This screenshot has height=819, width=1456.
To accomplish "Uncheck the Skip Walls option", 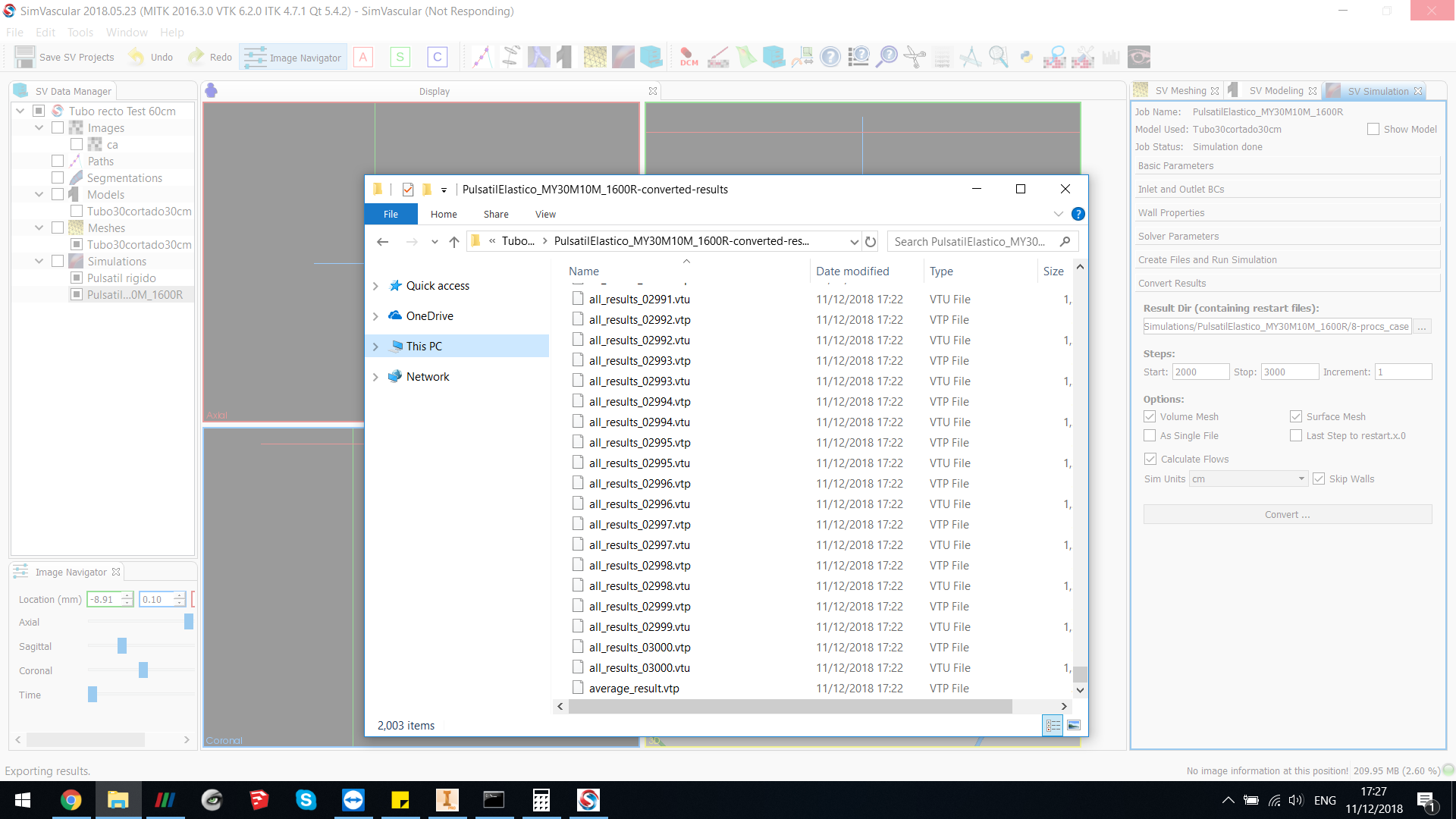I will tap(1319, 478).
